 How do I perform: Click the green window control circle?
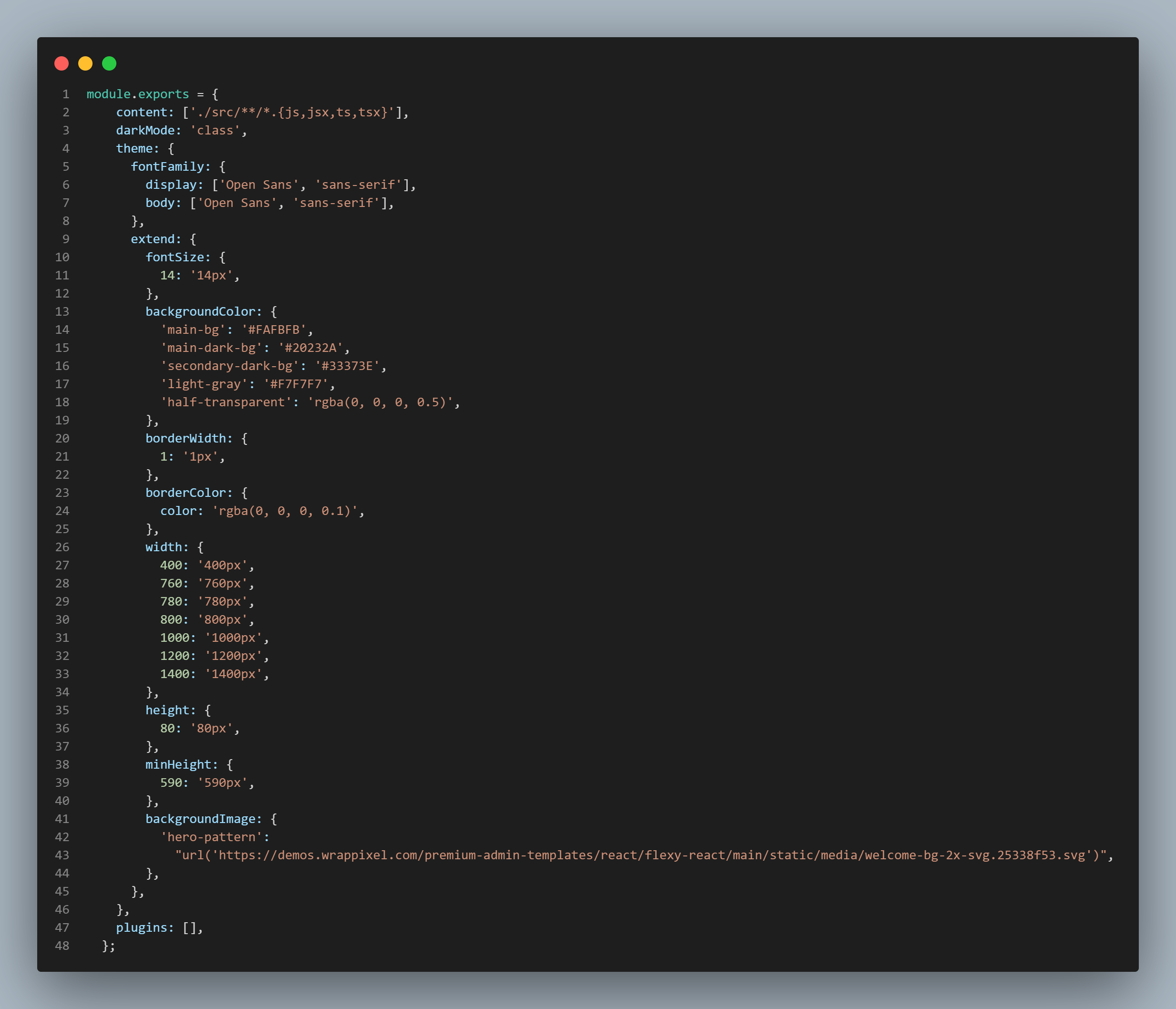(109, 64)
